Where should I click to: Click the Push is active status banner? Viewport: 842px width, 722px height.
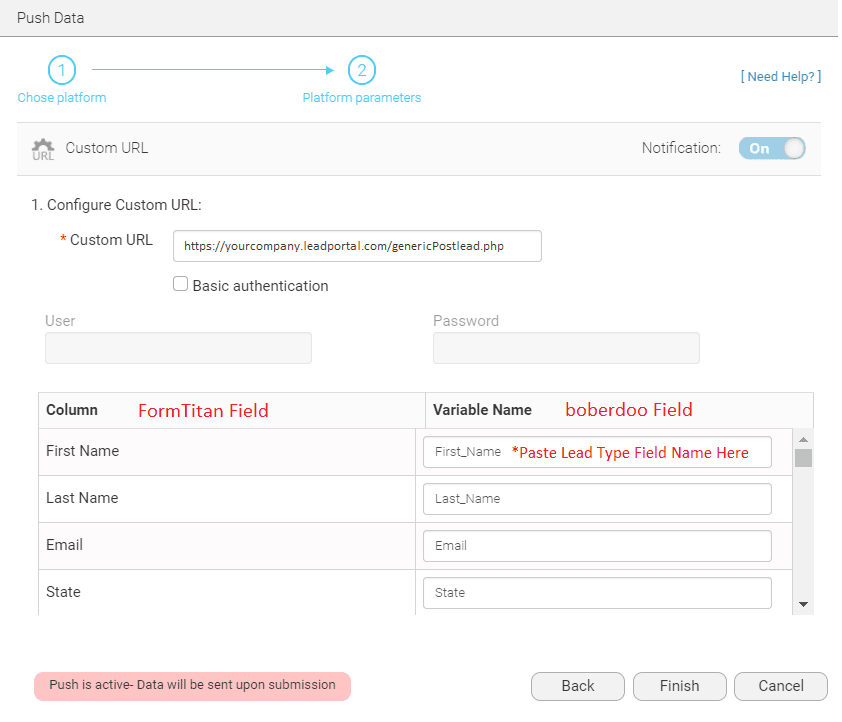click(x=192, y=686)
